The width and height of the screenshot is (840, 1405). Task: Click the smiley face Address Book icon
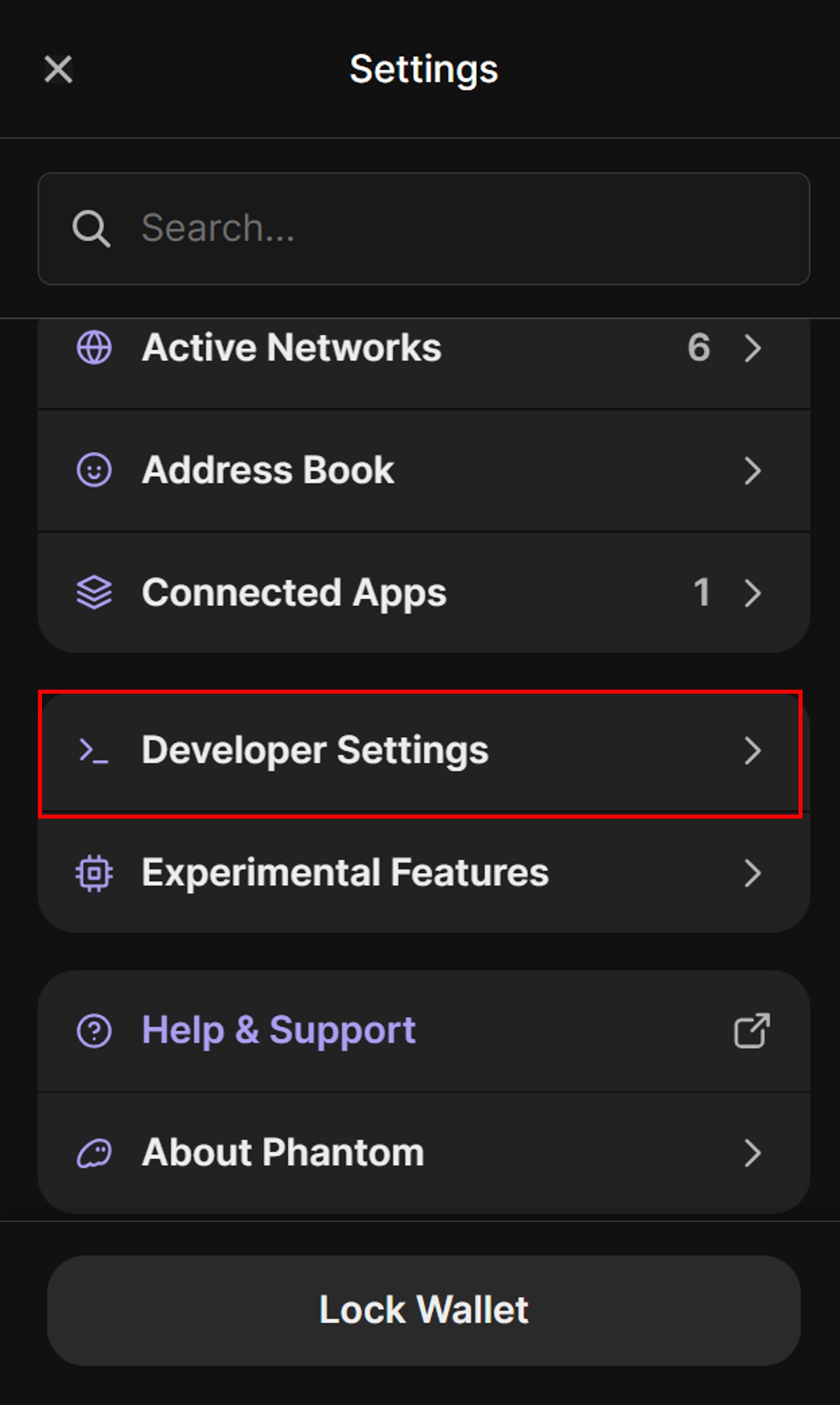tap(94, 470)
